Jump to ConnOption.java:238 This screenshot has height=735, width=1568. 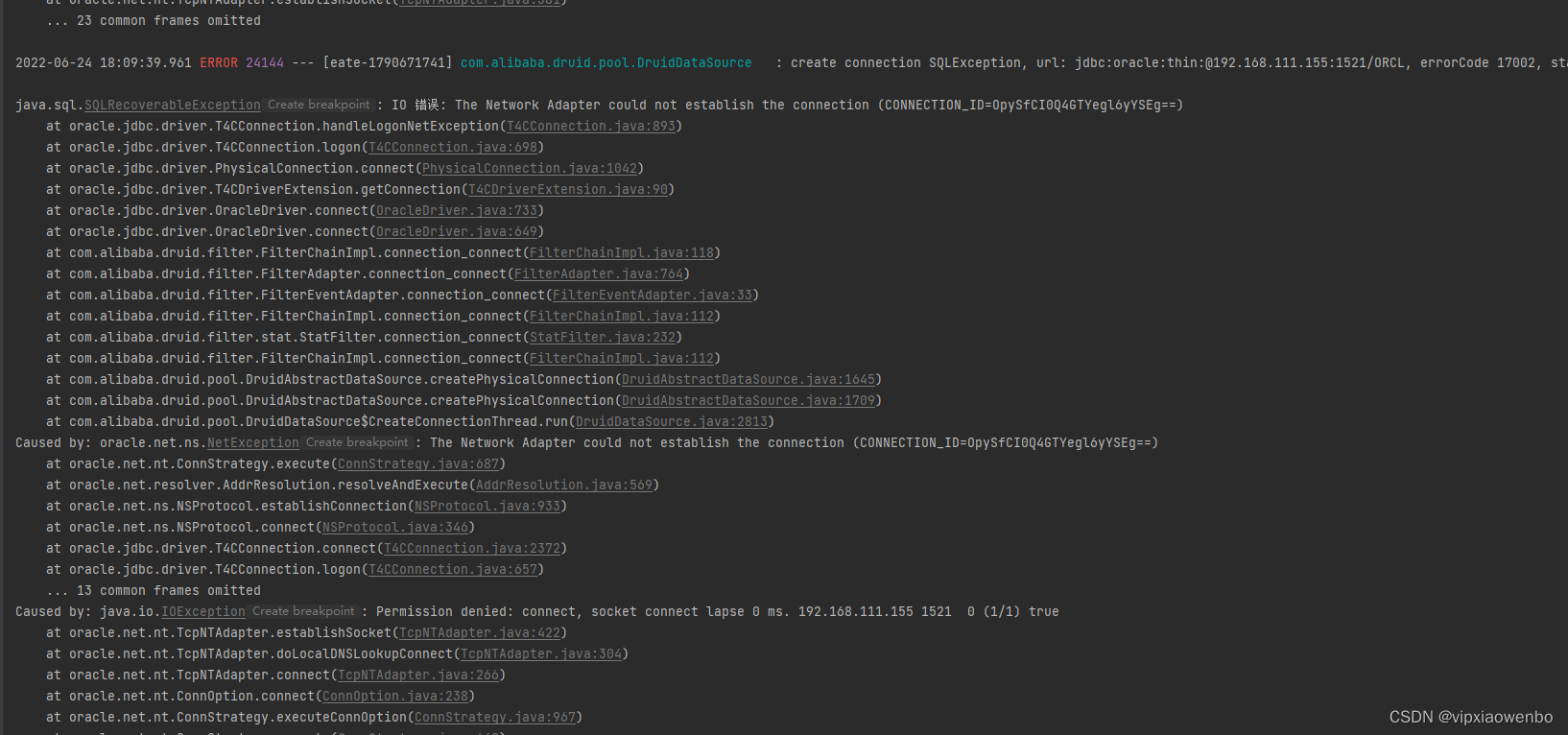tap(395, 697)
